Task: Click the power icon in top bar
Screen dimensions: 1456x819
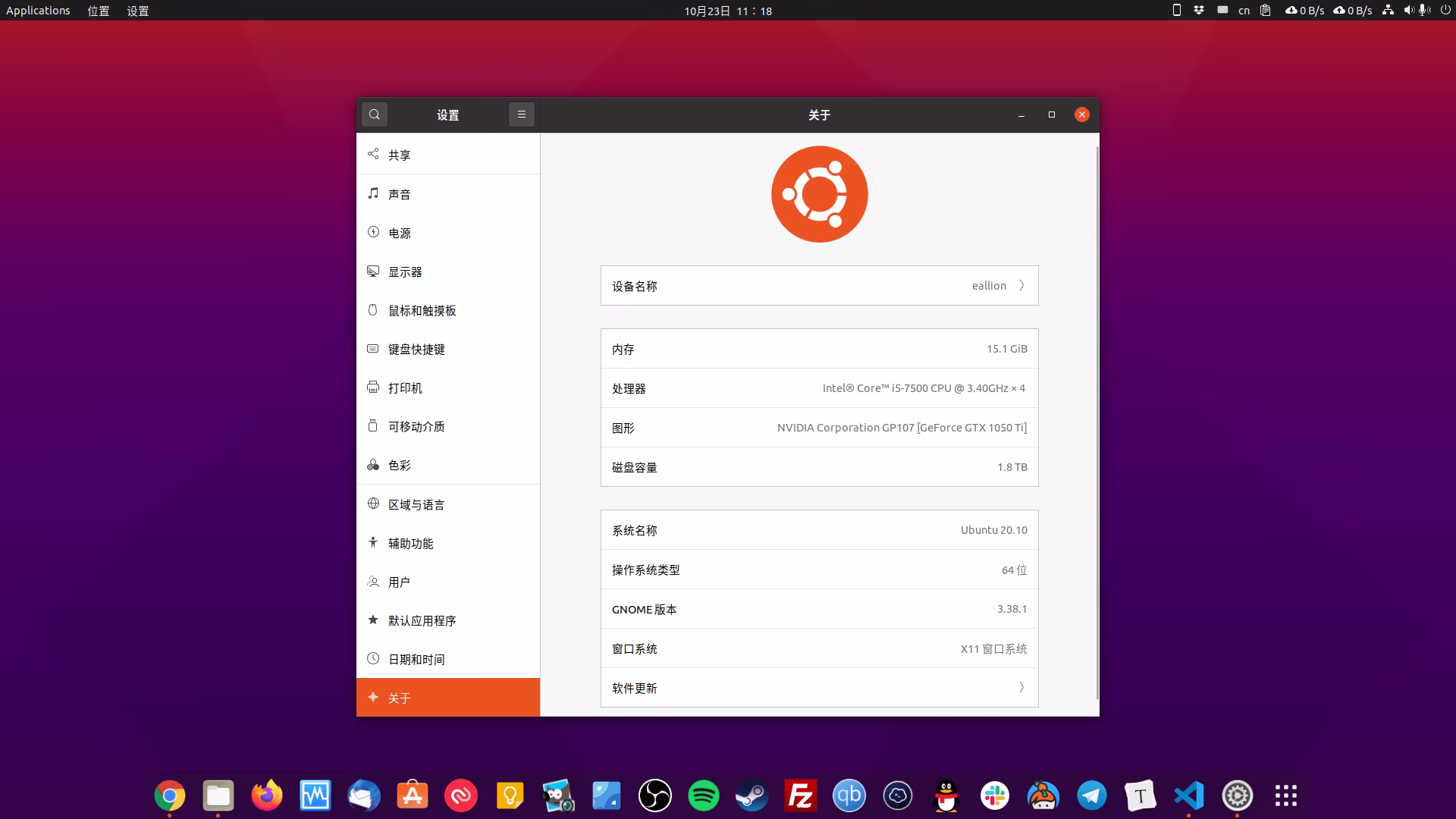Action: pyautogui.click(x=1445, y=10)
